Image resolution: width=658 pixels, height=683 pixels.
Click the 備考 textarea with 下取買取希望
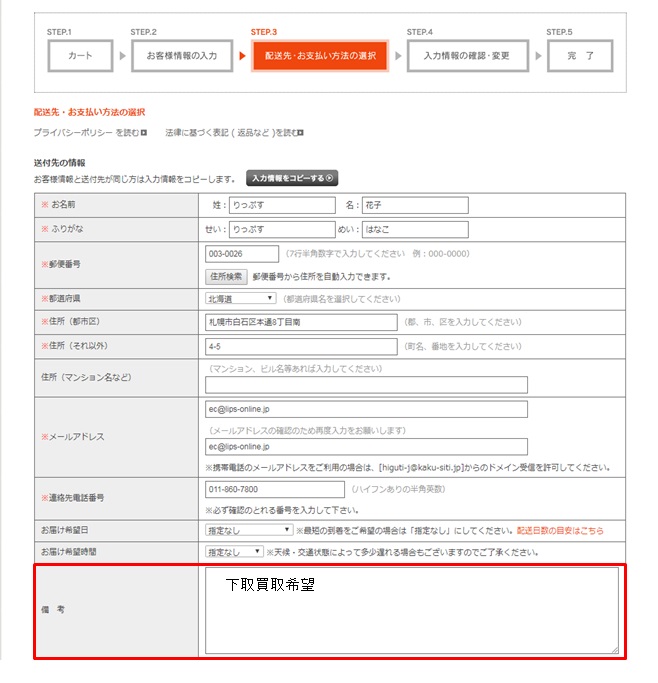tap(411, 610)
